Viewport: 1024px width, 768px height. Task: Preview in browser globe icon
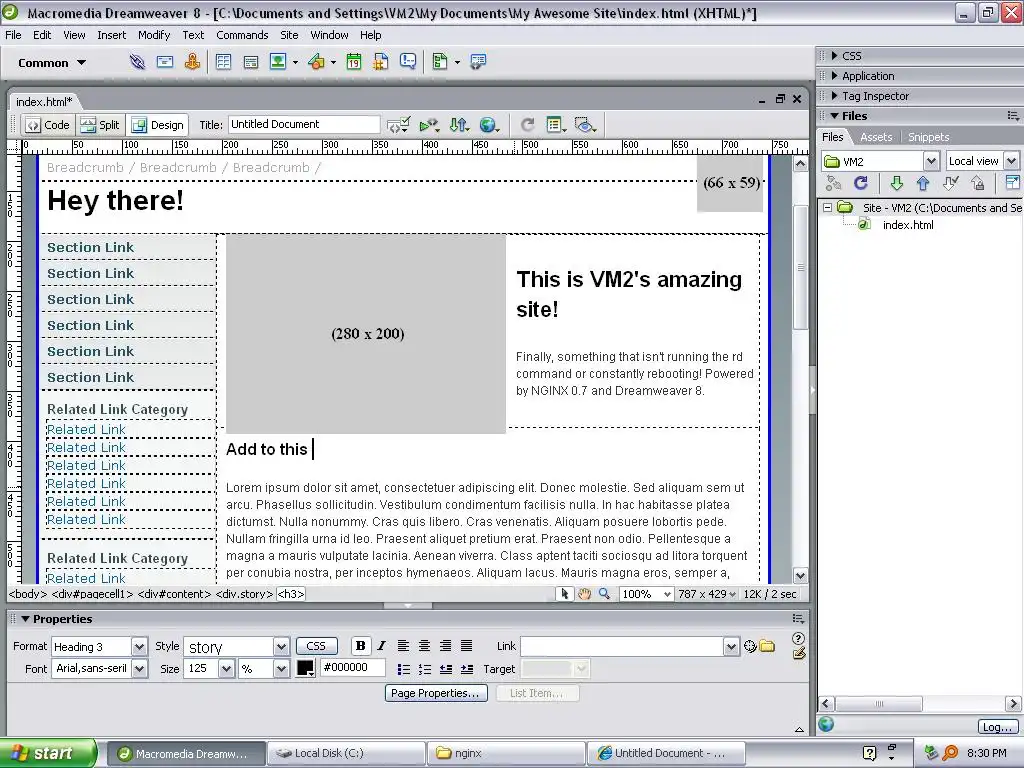point(488,125)
